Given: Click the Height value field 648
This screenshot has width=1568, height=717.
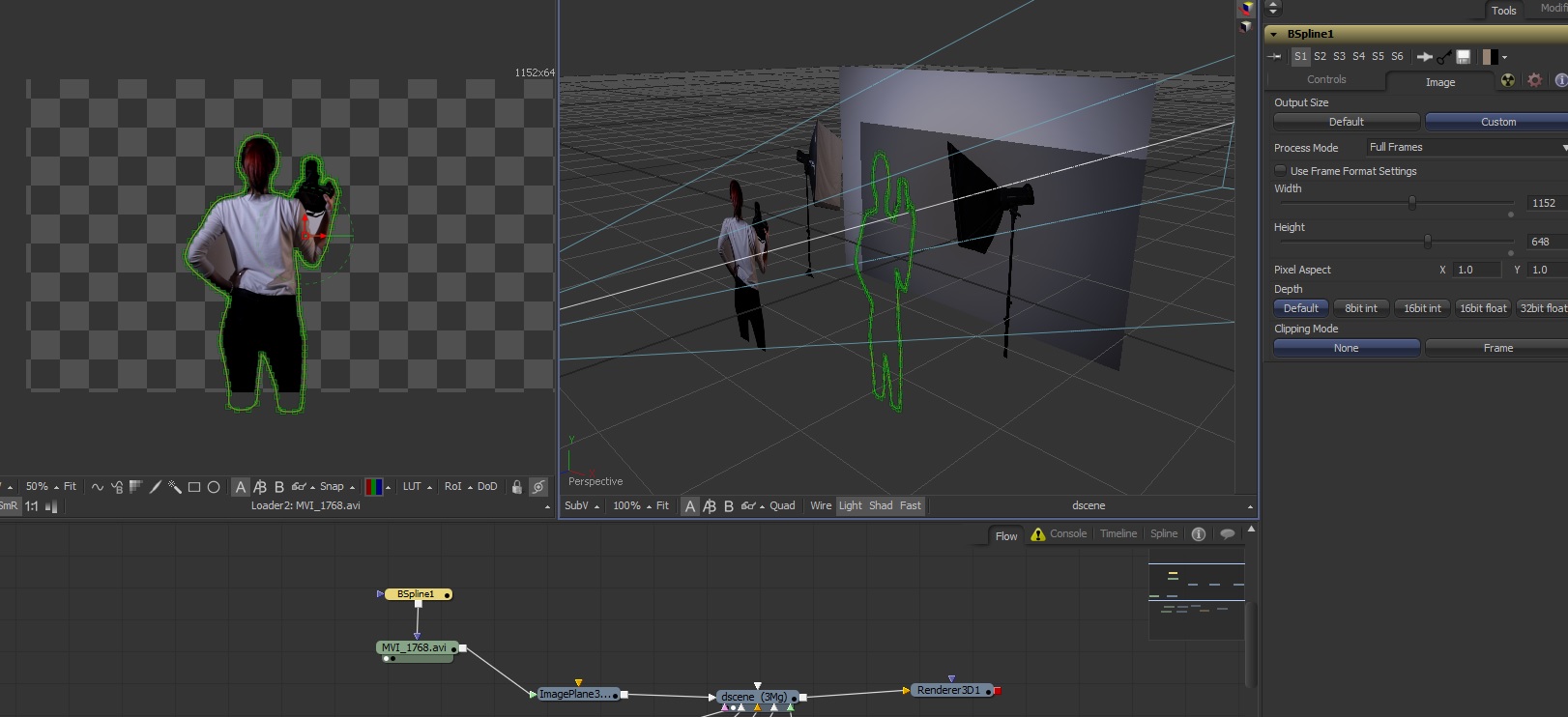Looking at the screenshot, I should tap(1547, 242).
